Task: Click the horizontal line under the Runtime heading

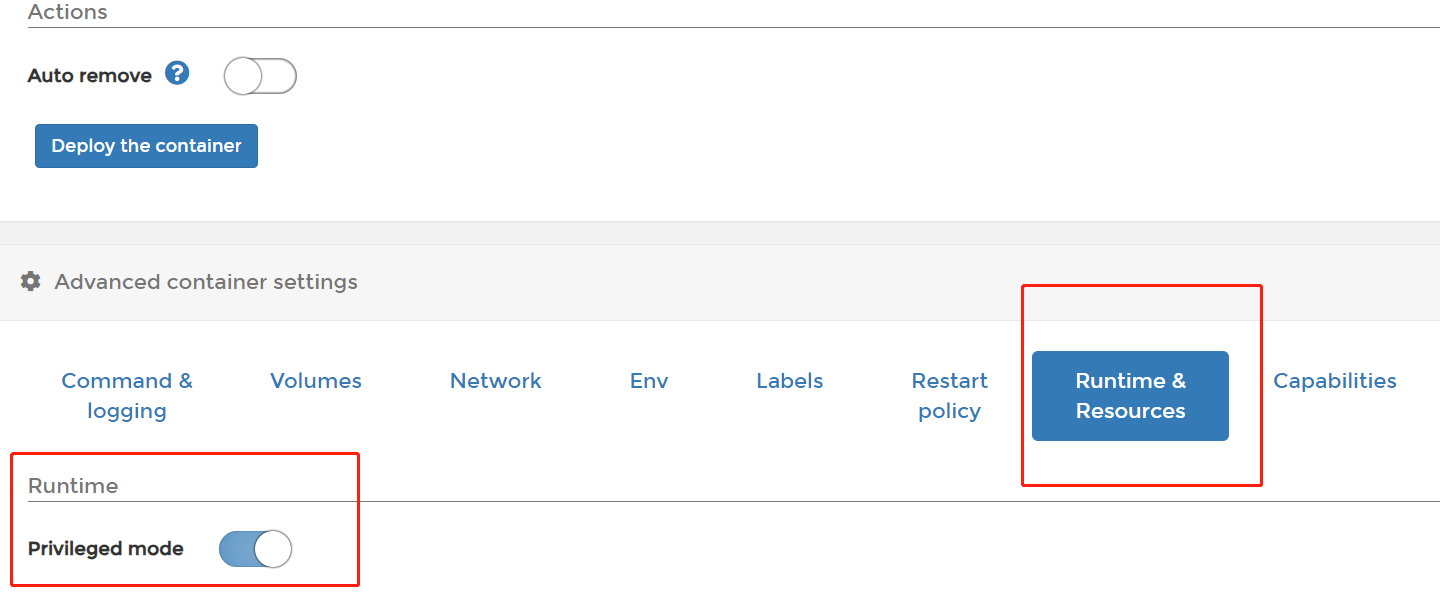Action: (800, 501)
